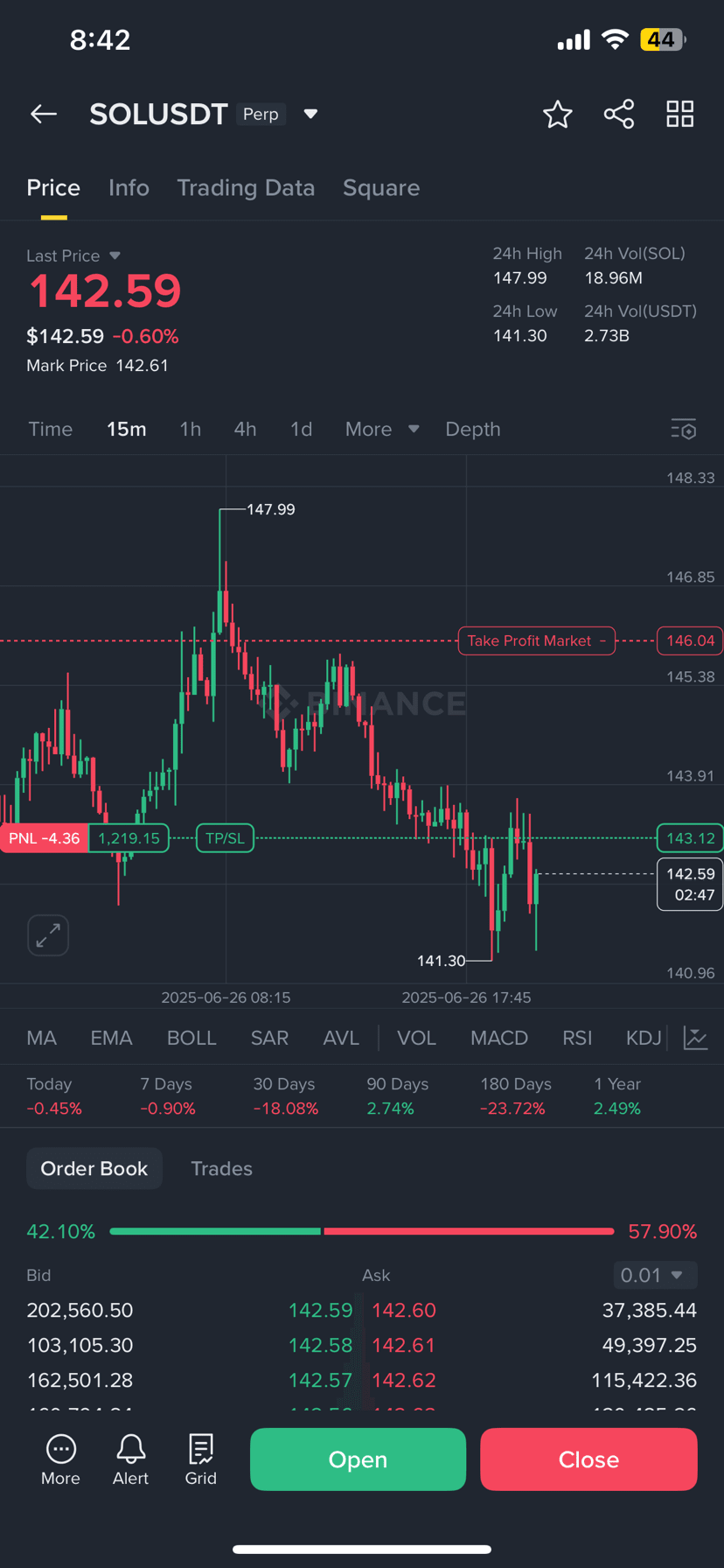The height and width of the screenshot is (1568, 724).
Task: Tap ask amount 115,422.36
Action: pos(644,1380)
